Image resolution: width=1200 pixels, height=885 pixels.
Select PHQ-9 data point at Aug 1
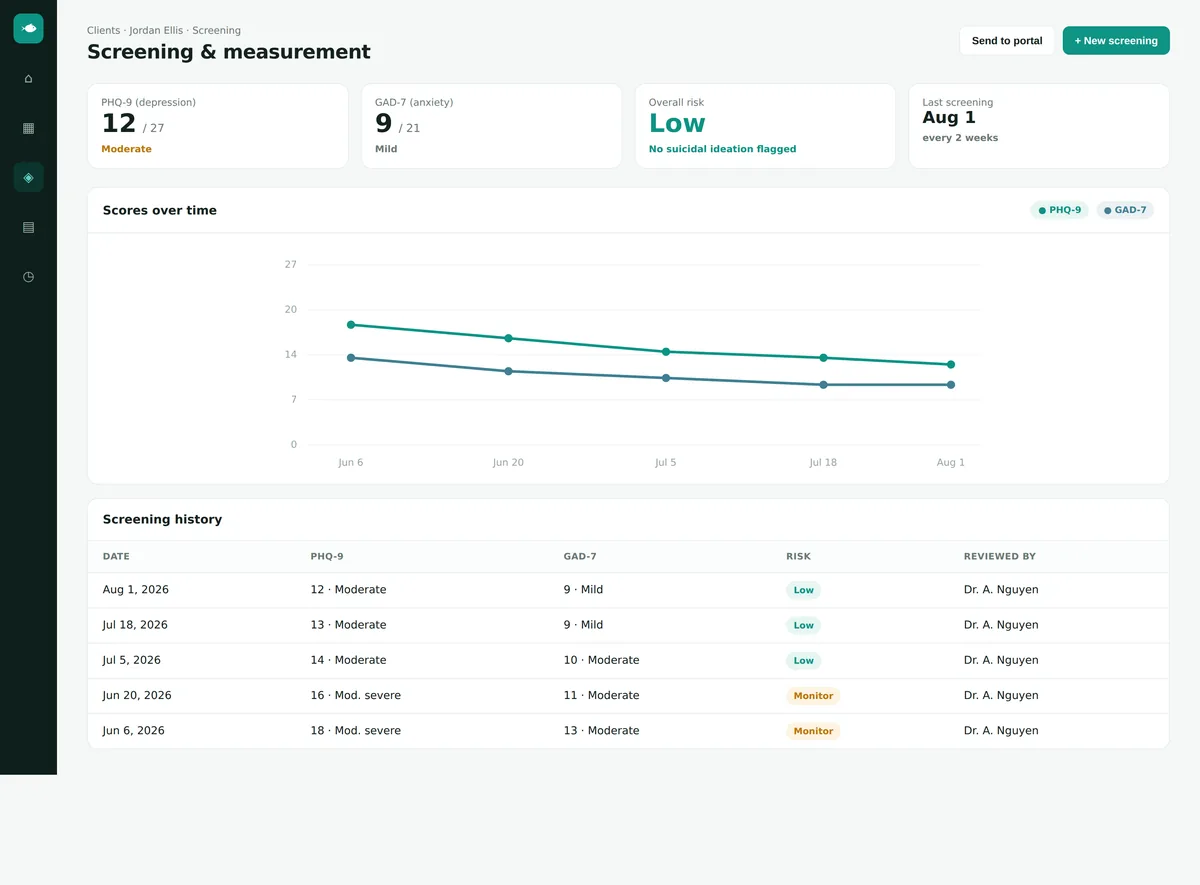[951, 365]
